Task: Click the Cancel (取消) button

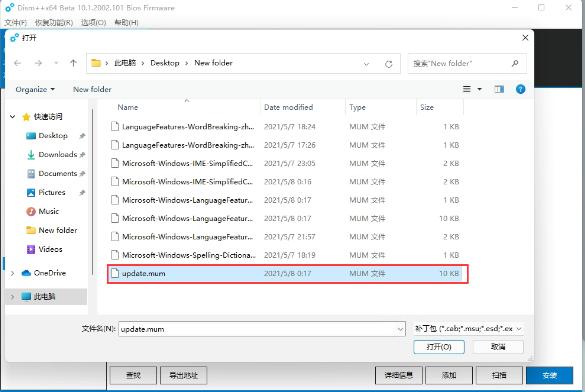Action: coord(498,347)
